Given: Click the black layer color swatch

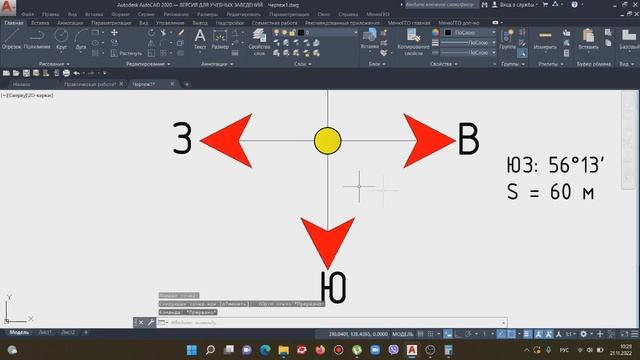Looking at the screenshot, I should pos(301,32).
